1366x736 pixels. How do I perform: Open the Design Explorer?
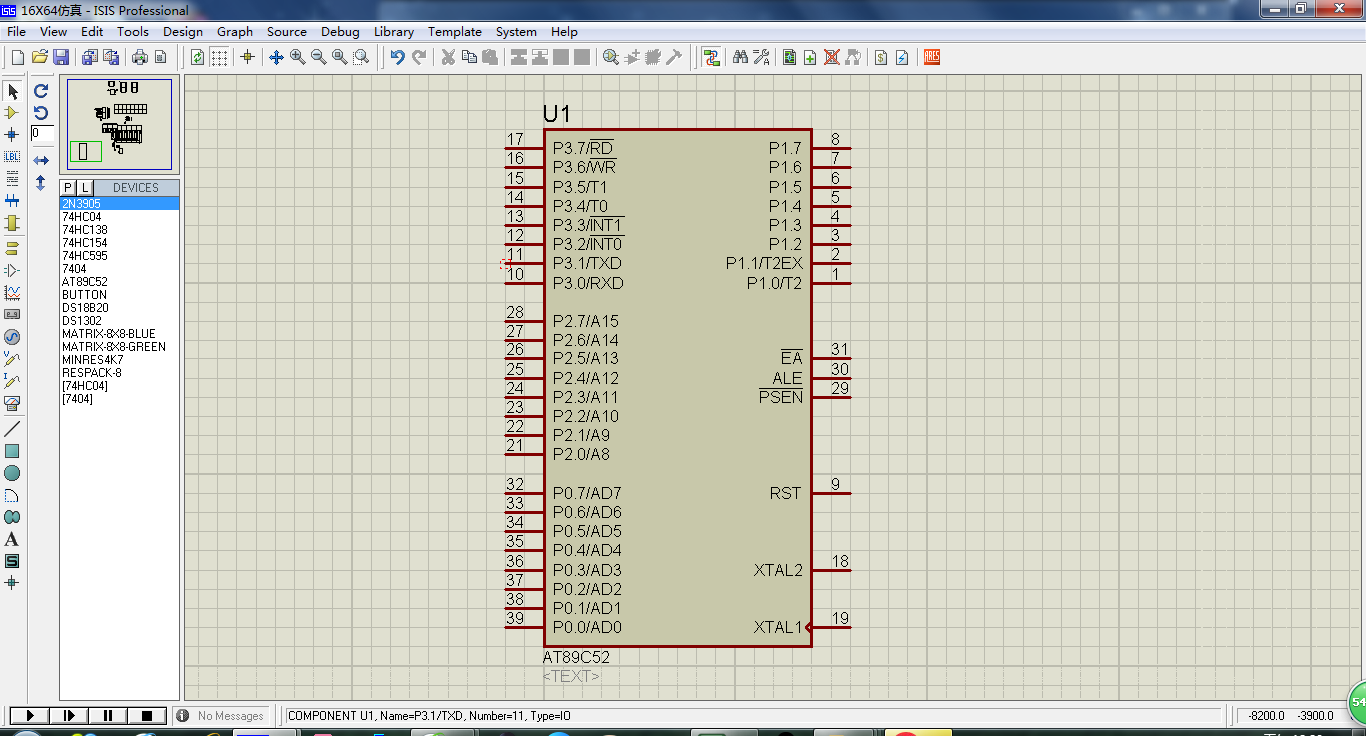click(x=789, y=57)
